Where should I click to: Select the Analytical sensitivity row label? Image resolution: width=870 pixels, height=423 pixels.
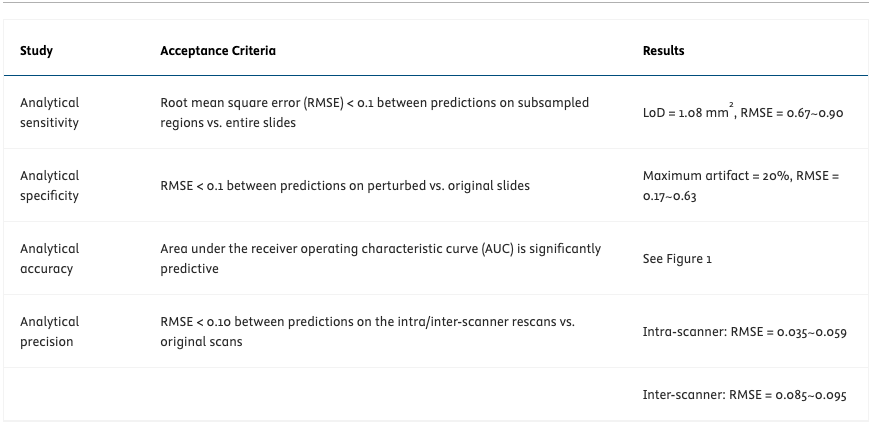49,112
